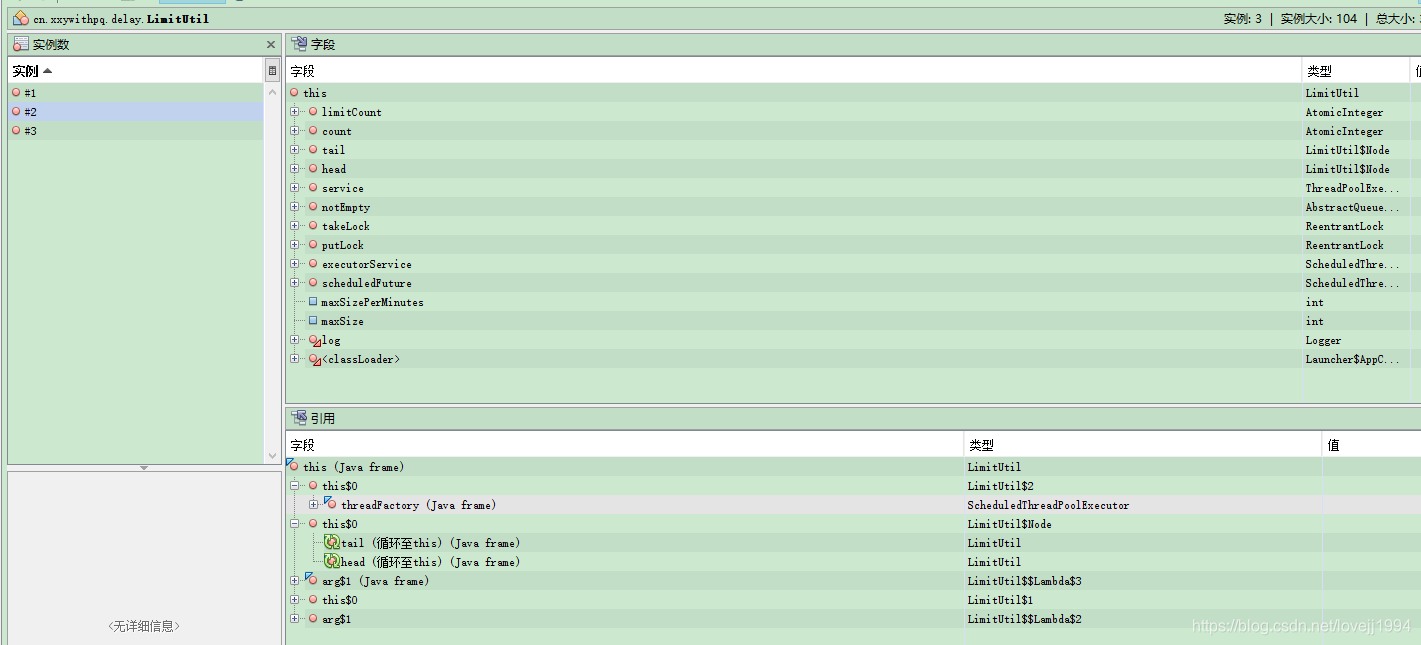Expand the notEmpty field node
Viewport: 1421px width, 645px height.
[295, 207]
